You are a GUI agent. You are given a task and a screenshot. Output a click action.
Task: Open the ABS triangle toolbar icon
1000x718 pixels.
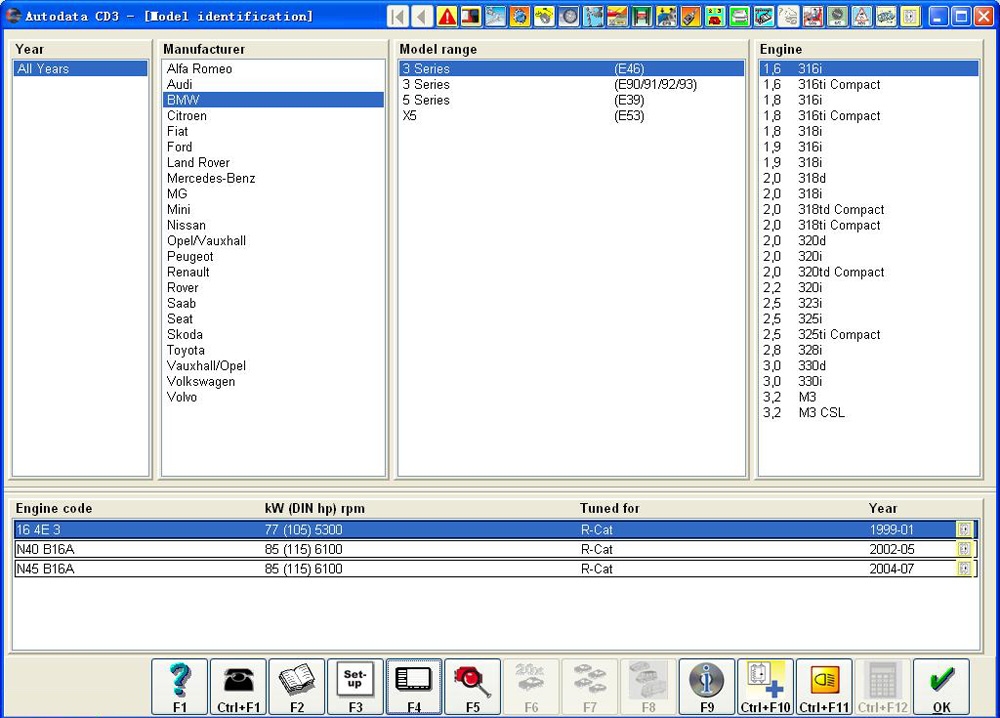[862, 16]
